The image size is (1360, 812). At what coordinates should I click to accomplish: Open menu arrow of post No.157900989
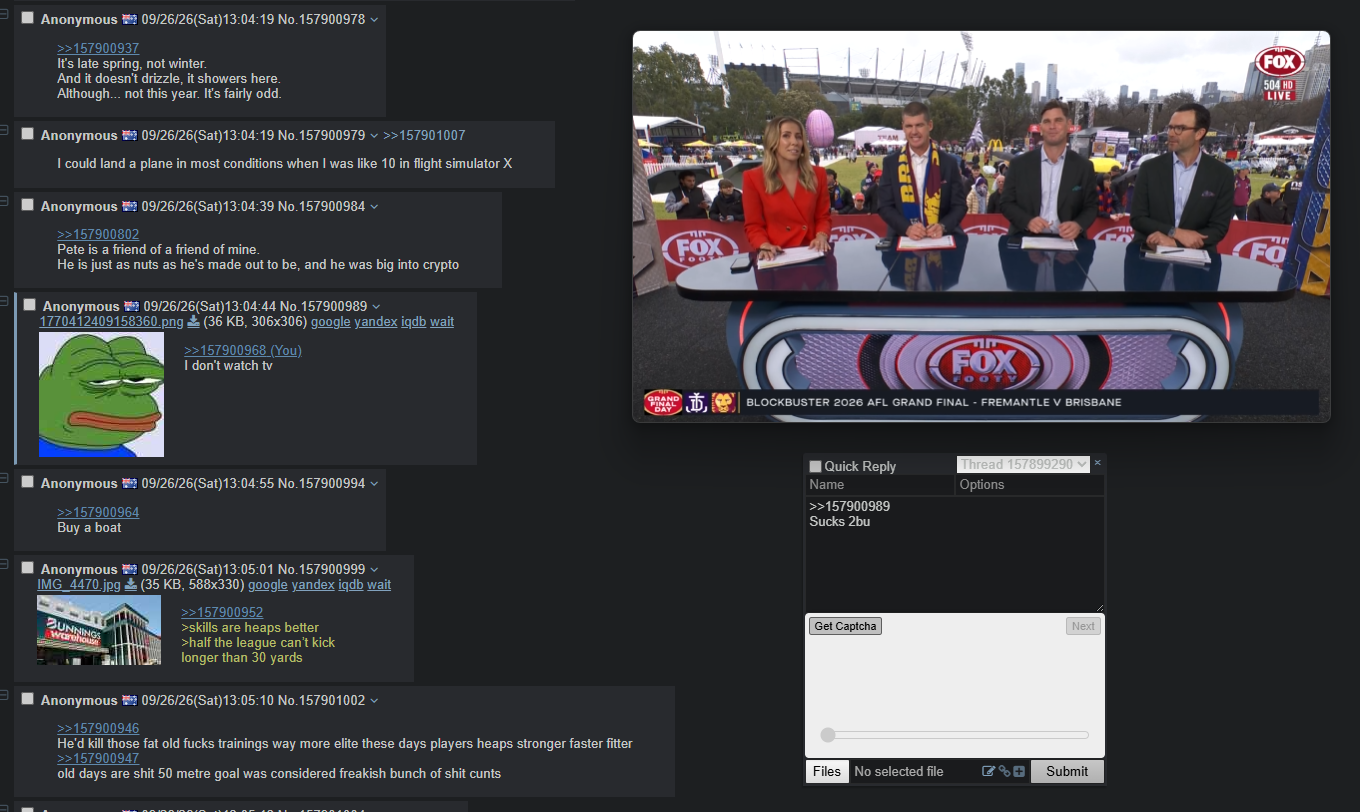pyautogui.click(x=376, y=306)
